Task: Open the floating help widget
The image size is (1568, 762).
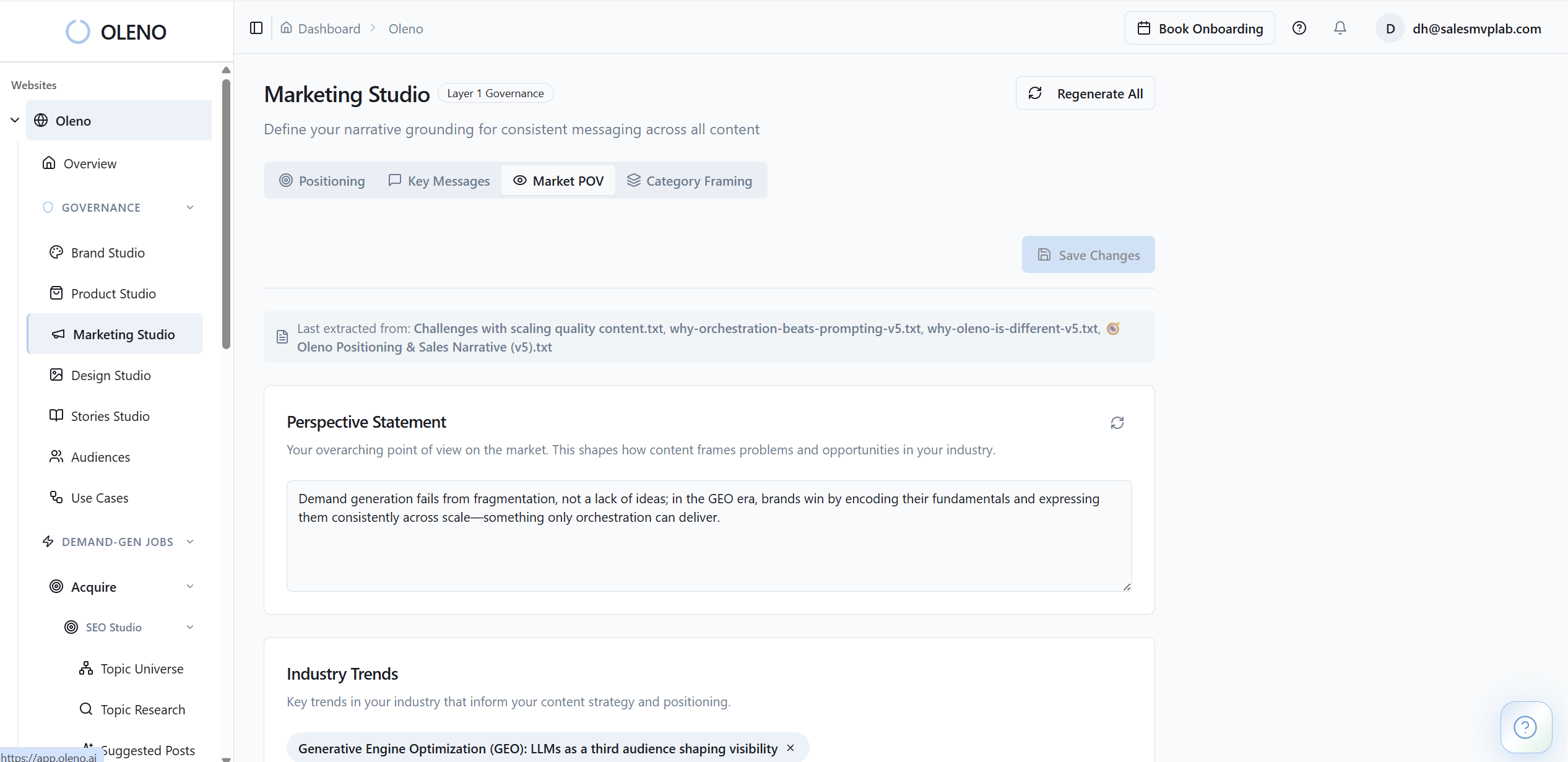Action: (x=1525, y=727)
